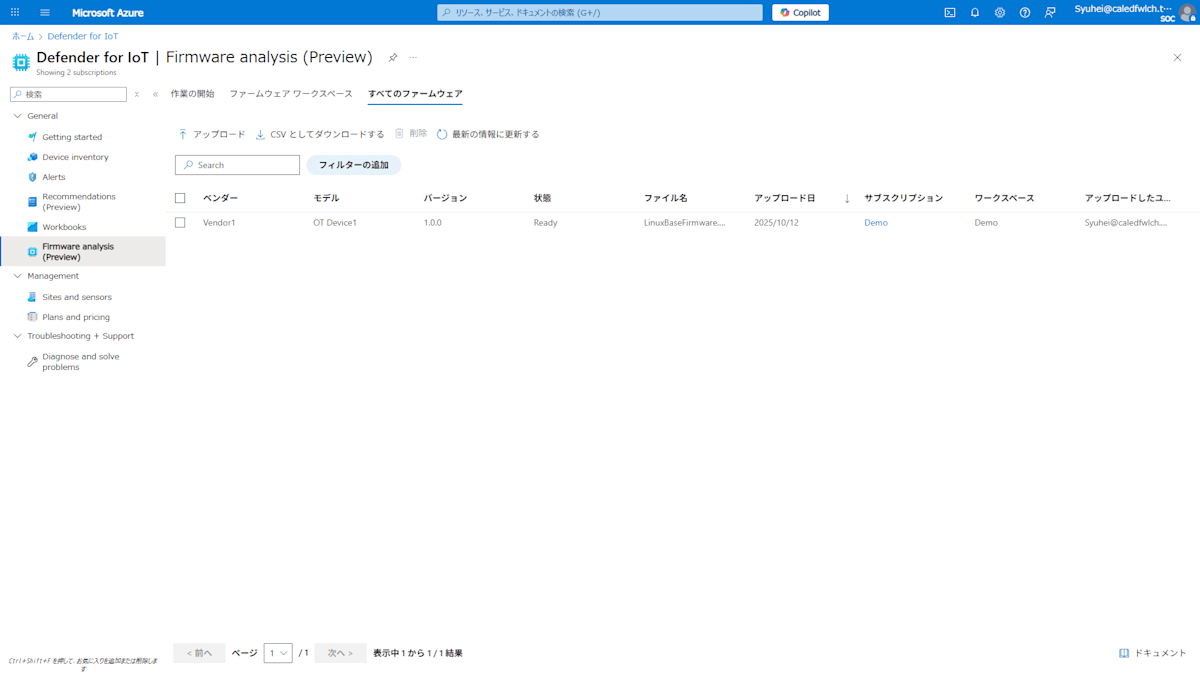This screenshot has height=675, width=1200.
Task: Click the global Azure search bar
Action: 600,12
